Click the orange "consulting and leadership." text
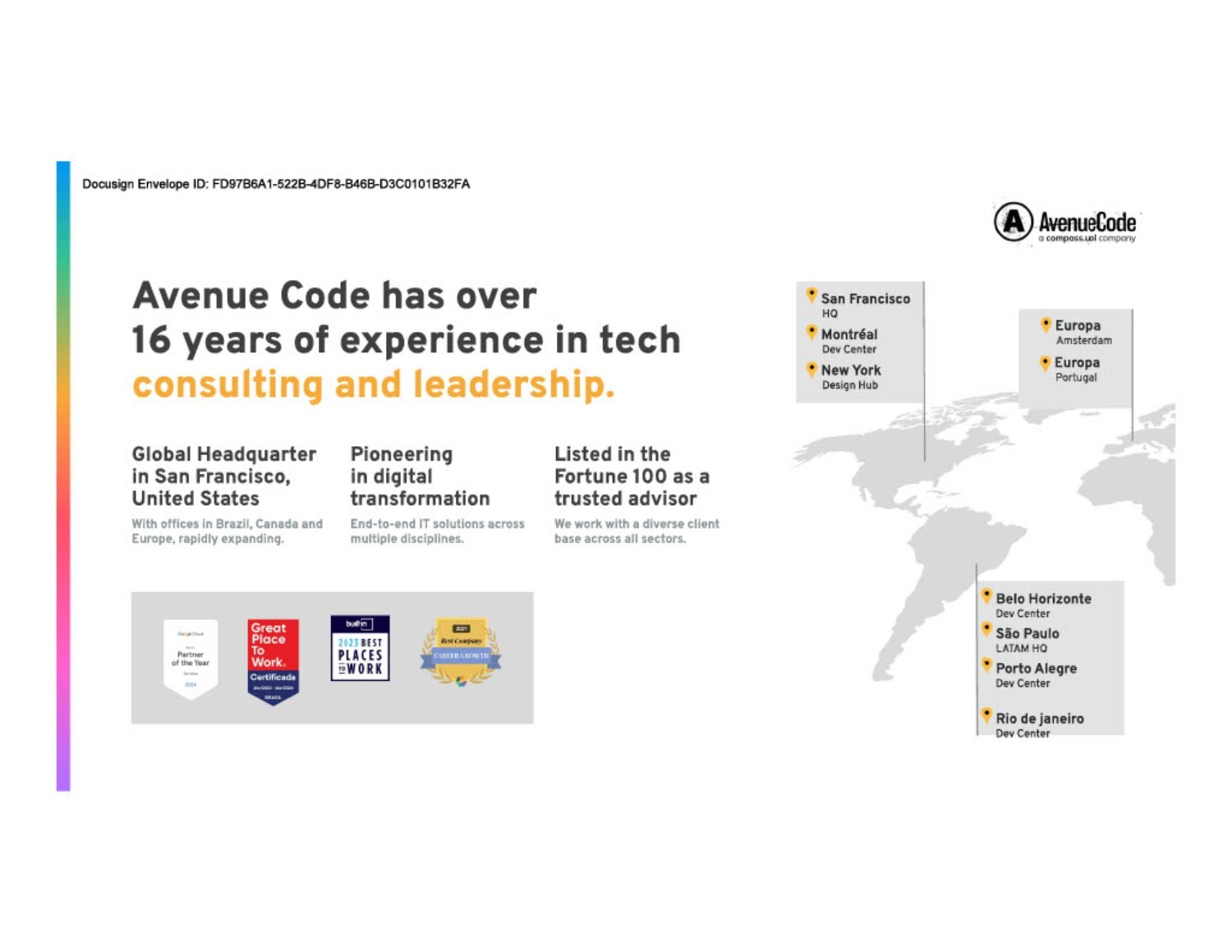 [374, 384]
